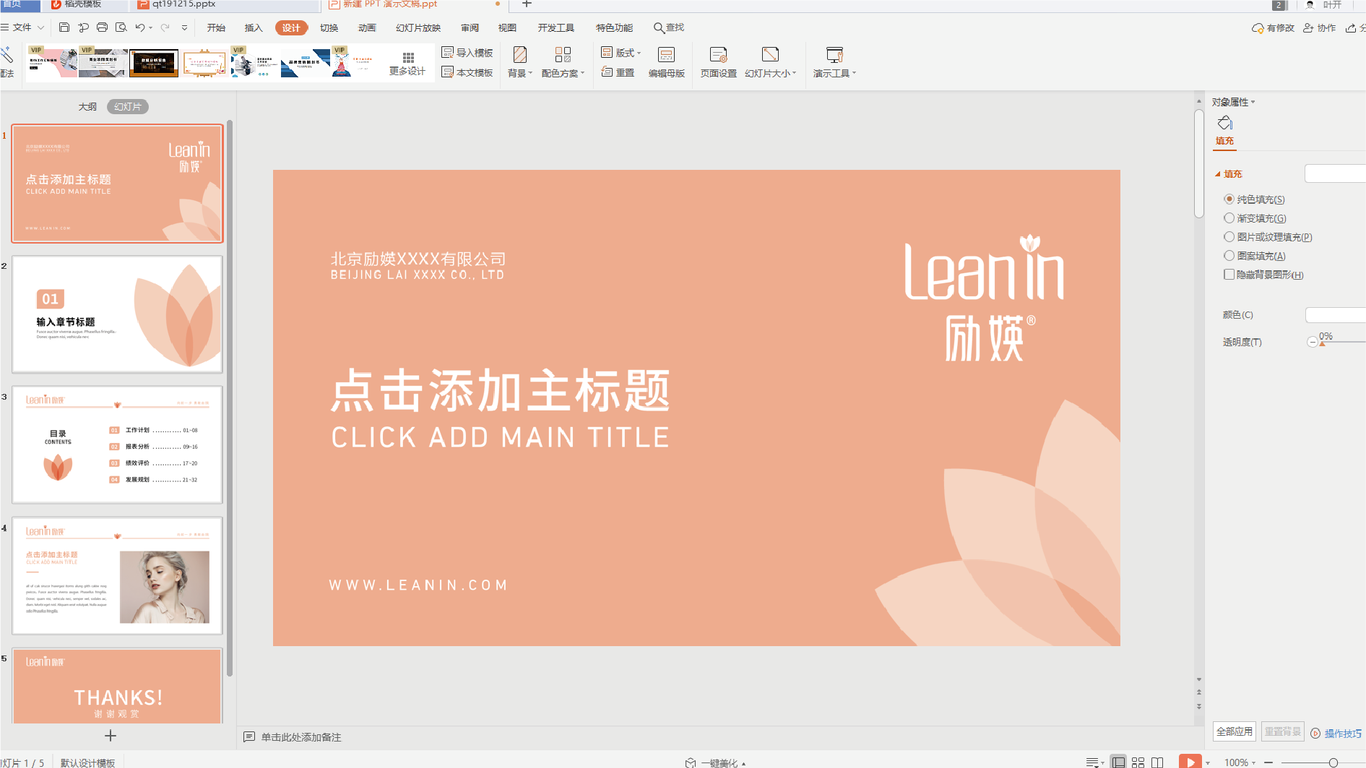Image resolution: width=1366 pixels, height=768 pixels.
Task: Open 版式 layout dropdown
Action: [621, 52]
